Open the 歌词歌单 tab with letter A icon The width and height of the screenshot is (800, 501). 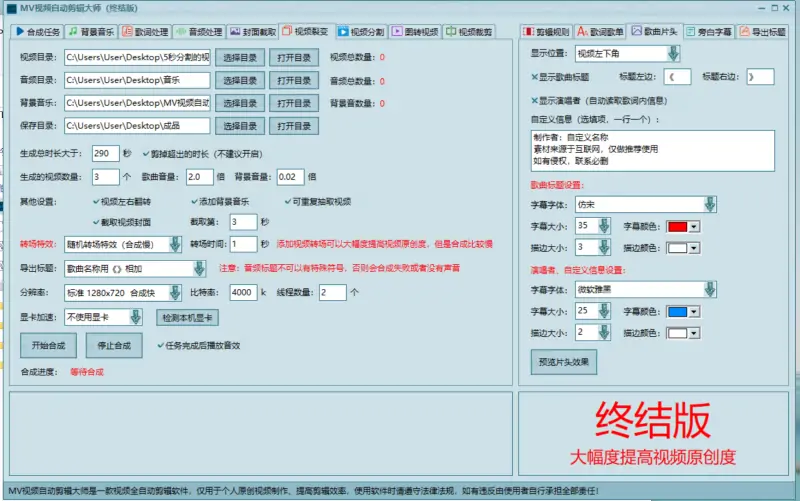[600, 32]
